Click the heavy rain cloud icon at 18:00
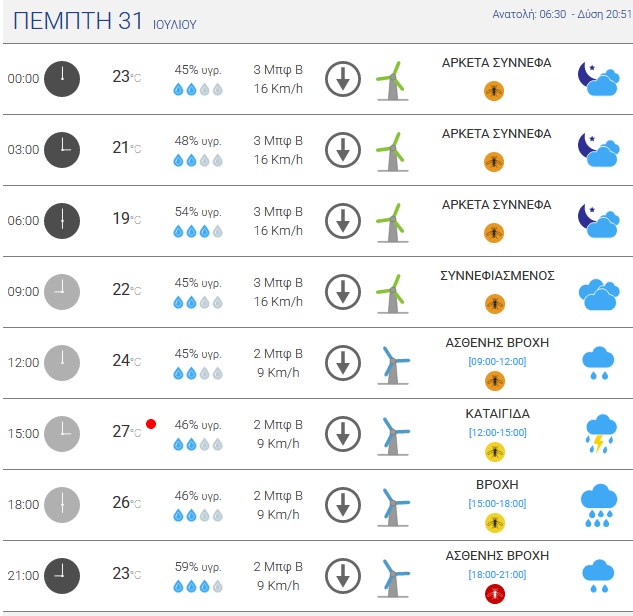This screenshot has height=616, width=633. coord(599,505)
